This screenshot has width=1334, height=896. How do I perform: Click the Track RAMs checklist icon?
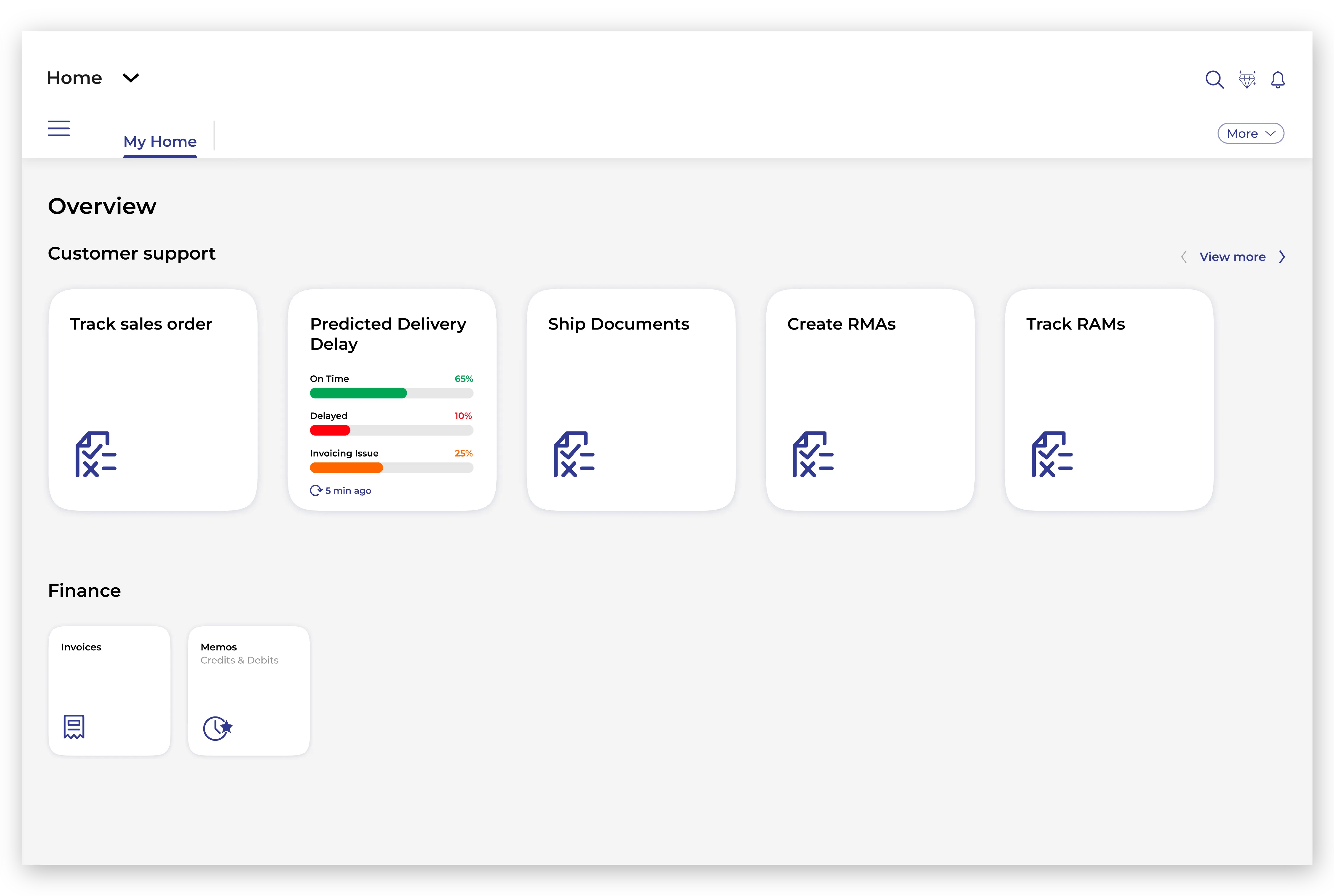pos(1052,454)
